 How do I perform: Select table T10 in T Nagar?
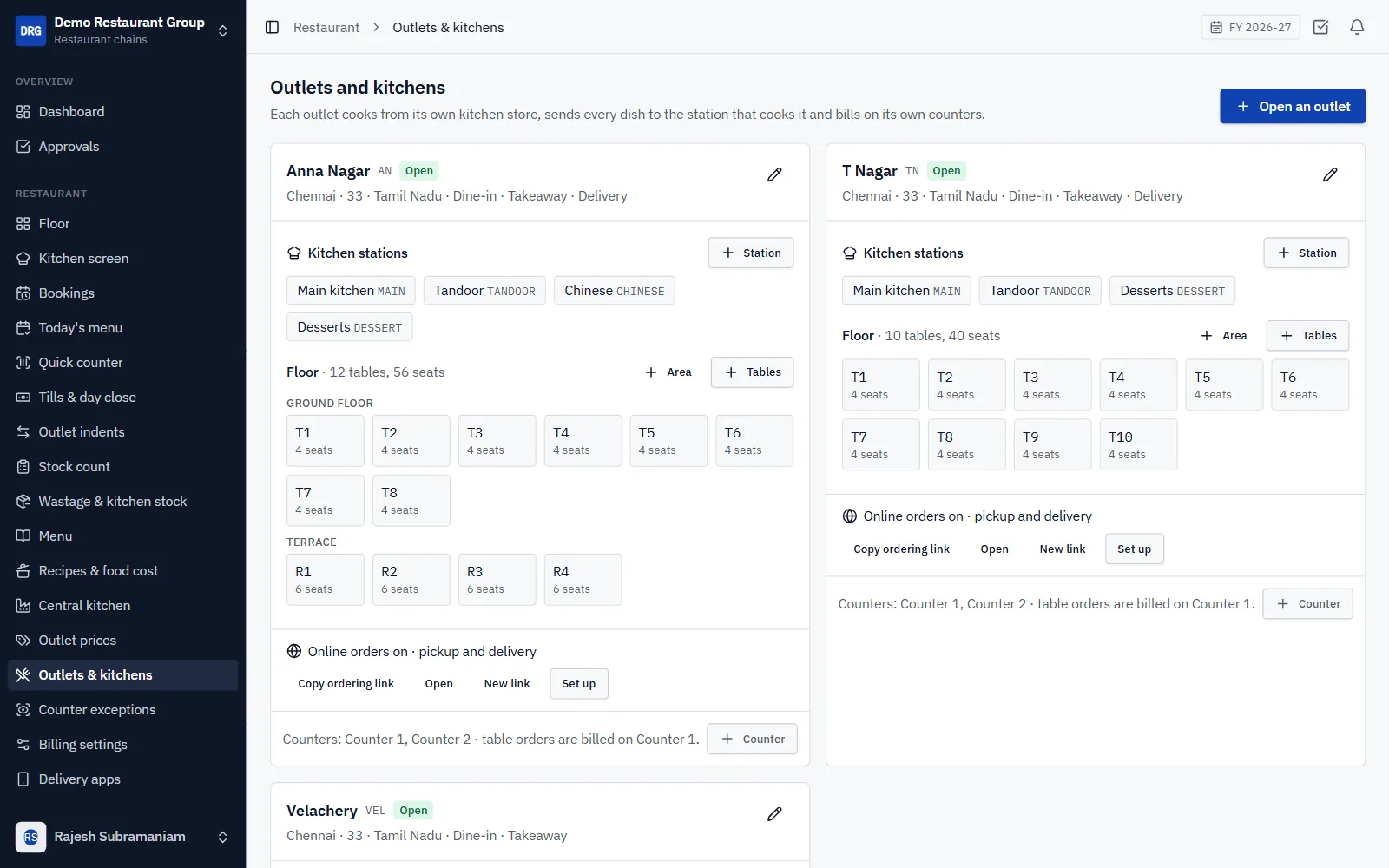click(1138, 444)
